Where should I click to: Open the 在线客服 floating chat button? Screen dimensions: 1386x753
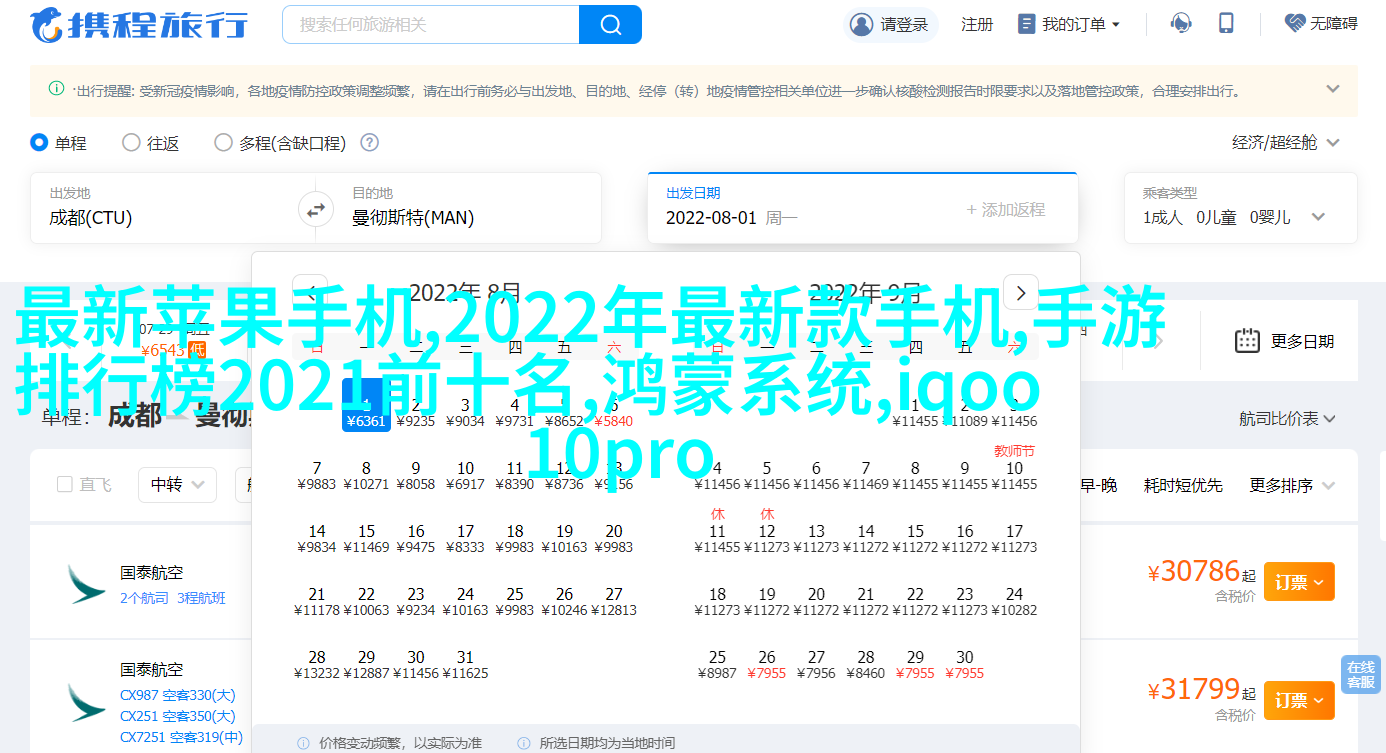[x=1360, y=675]
